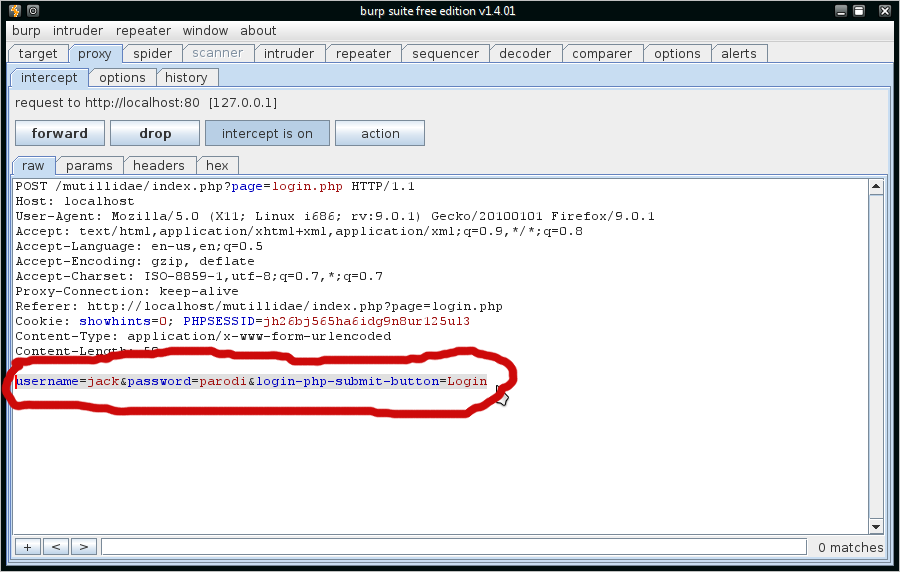Open the repeater tool tab
The image size is (900, 572).
click(x=363, y=53)
